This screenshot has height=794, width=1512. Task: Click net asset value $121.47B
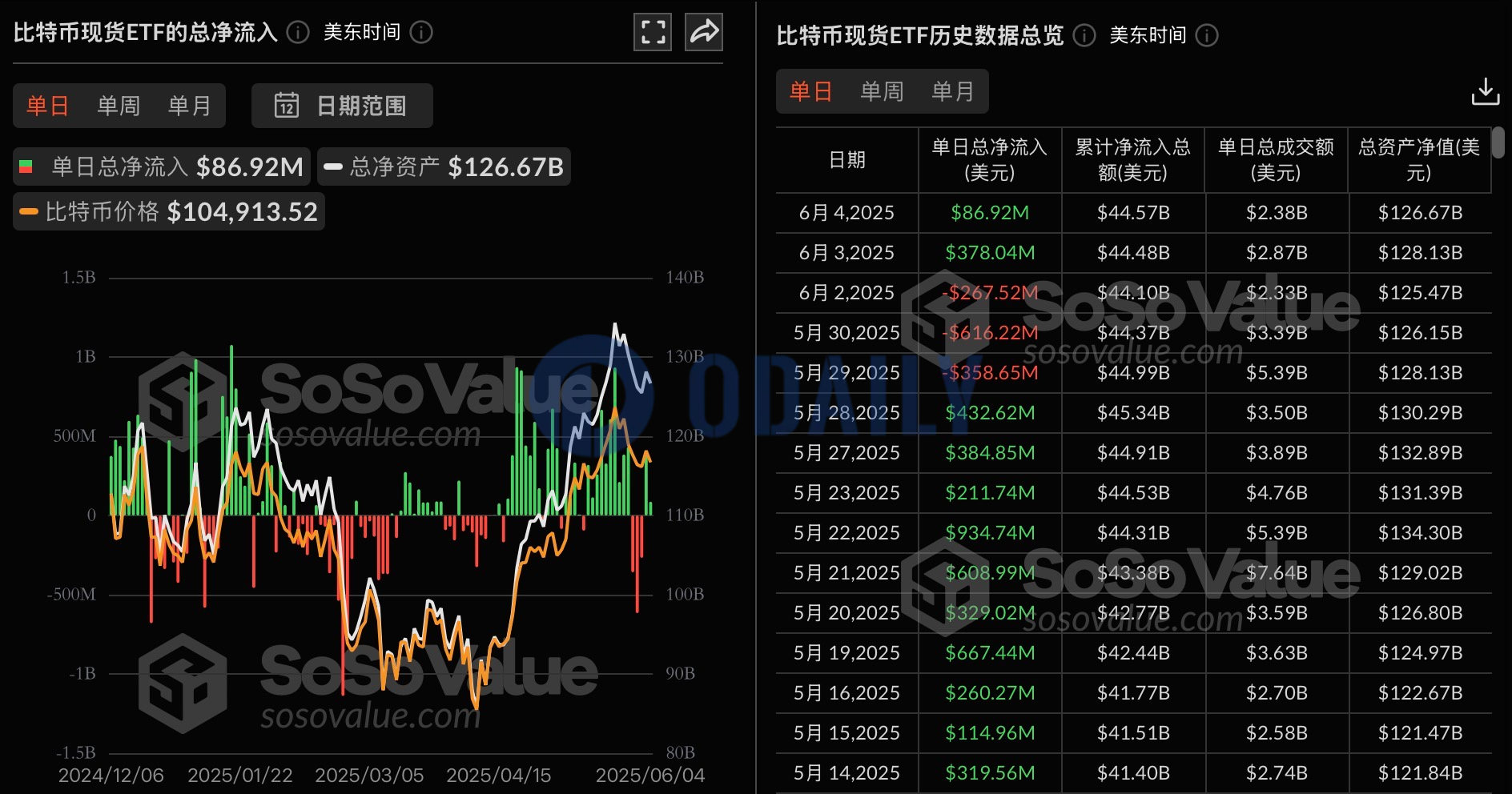1420,733
